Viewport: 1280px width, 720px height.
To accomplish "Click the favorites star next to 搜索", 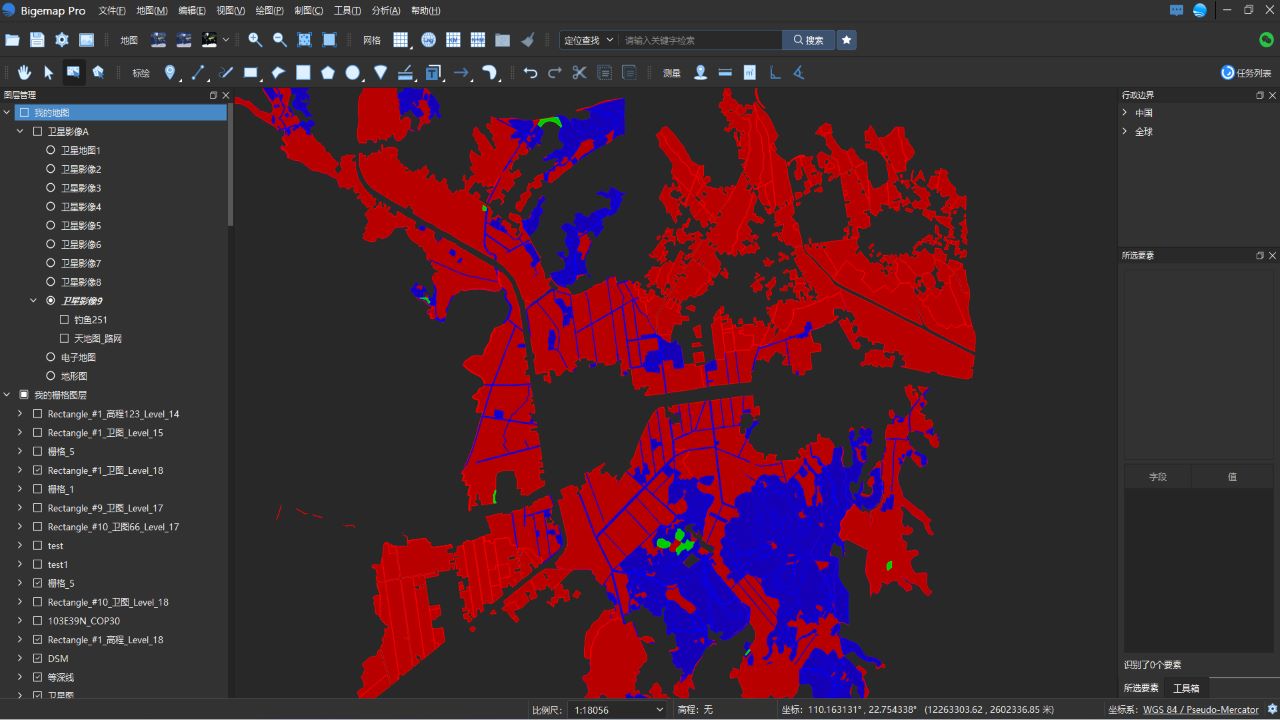I will click(846, 40).
